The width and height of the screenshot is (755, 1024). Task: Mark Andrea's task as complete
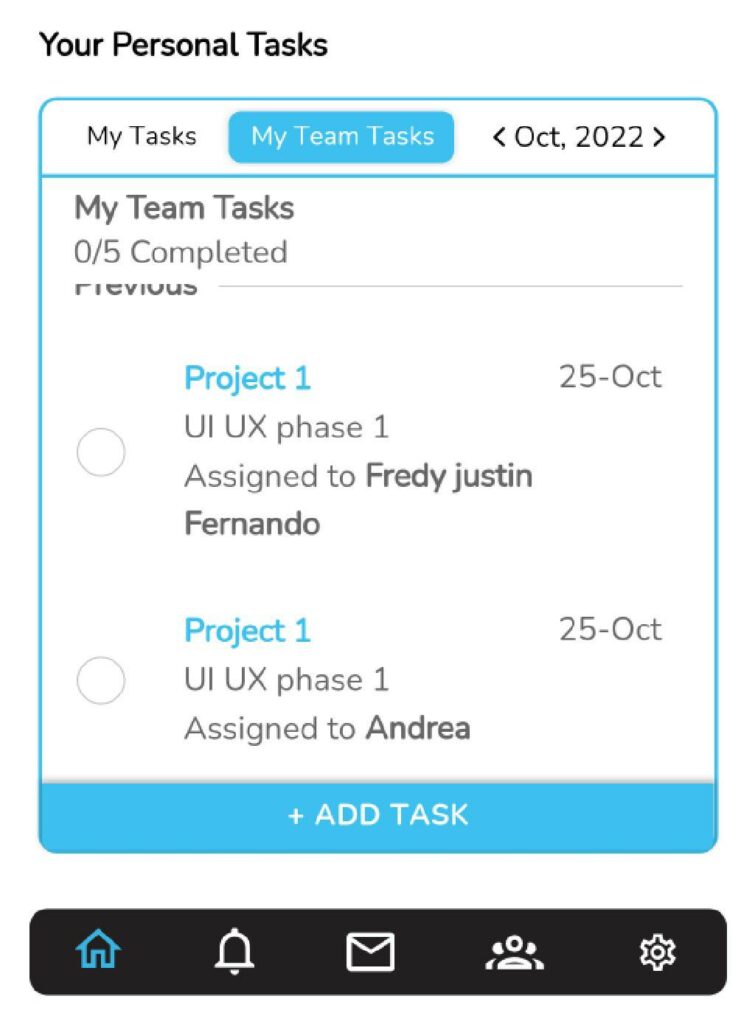101,680
